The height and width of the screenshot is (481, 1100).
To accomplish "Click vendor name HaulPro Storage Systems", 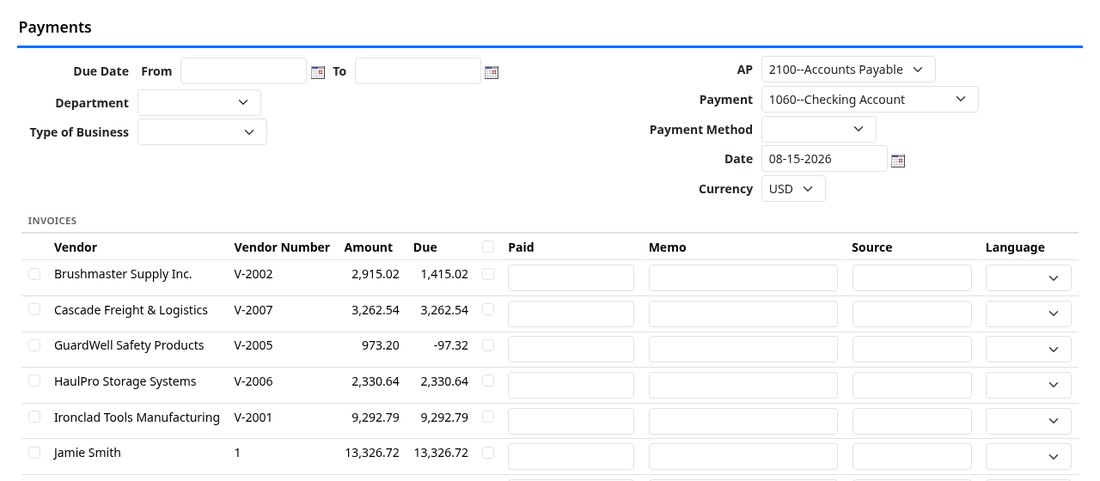I will pyautogui.click(x=125, y=381).
